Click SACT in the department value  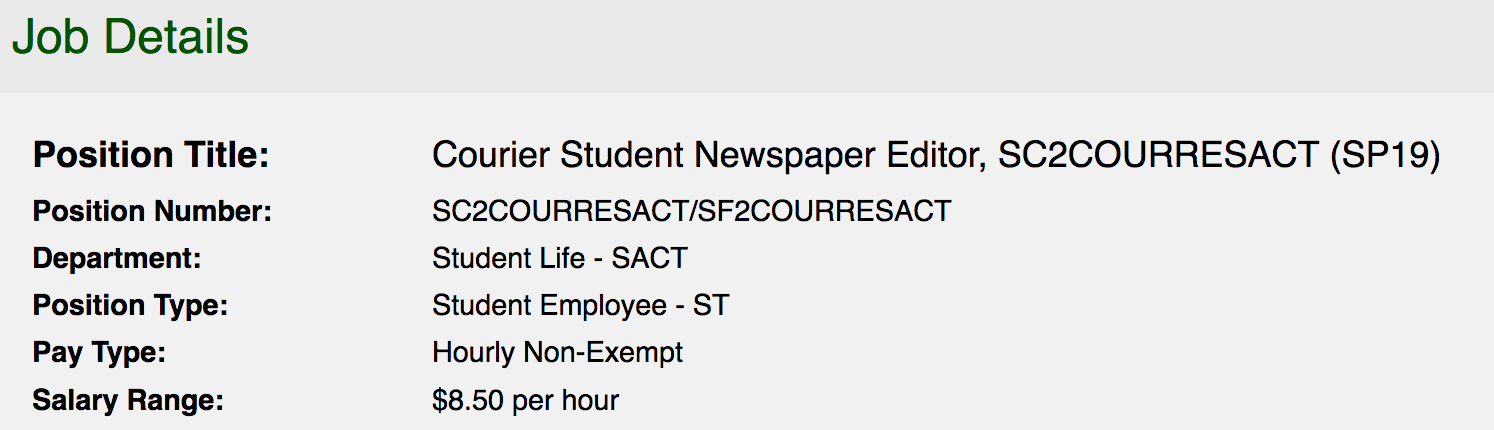(650, 258)
